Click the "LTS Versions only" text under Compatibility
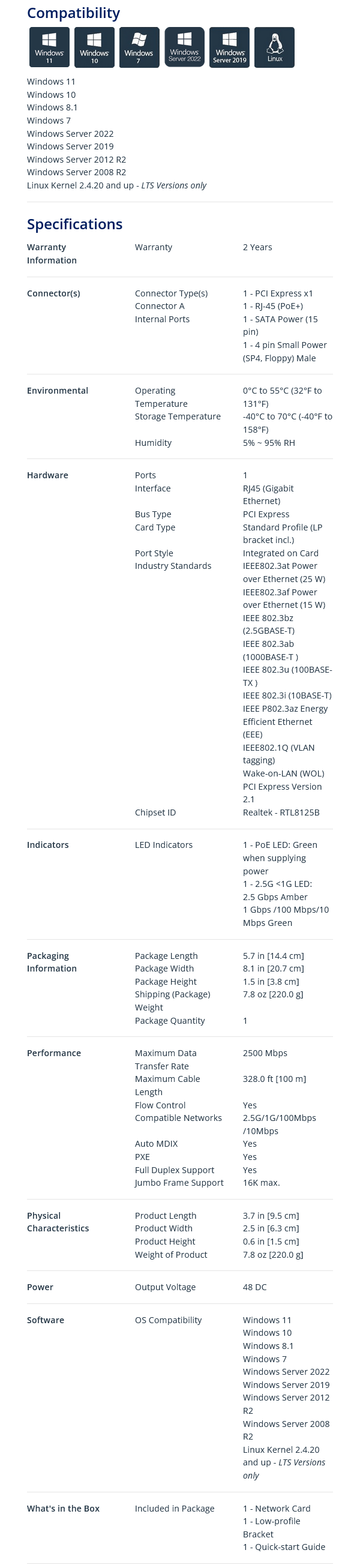Screen dimensions: 360x1568 coord(174,185)
